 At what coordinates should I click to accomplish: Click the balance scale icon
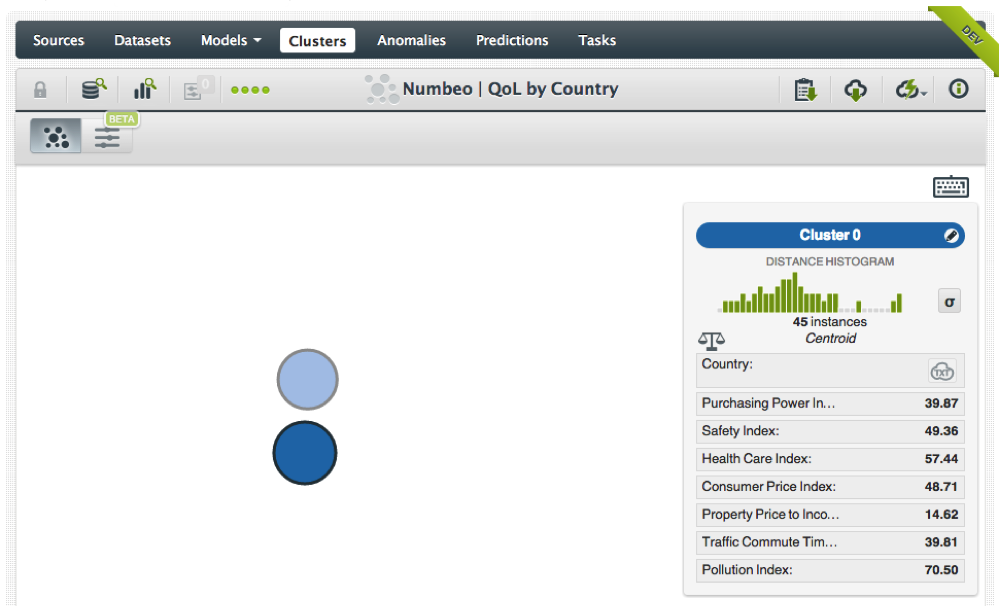[711, 342]
